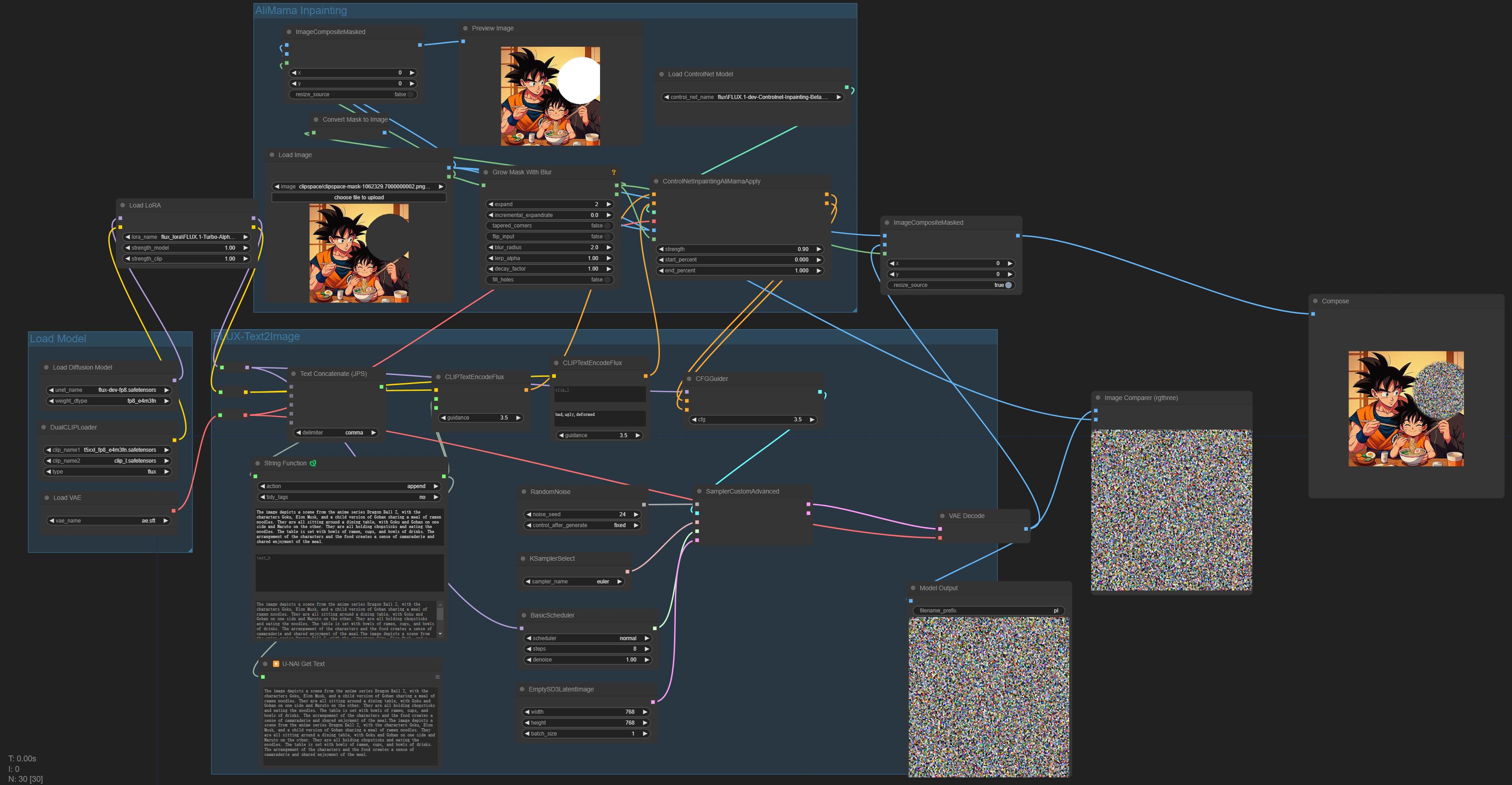Click the green icon next to String Function title

click(x=313, y=463)
